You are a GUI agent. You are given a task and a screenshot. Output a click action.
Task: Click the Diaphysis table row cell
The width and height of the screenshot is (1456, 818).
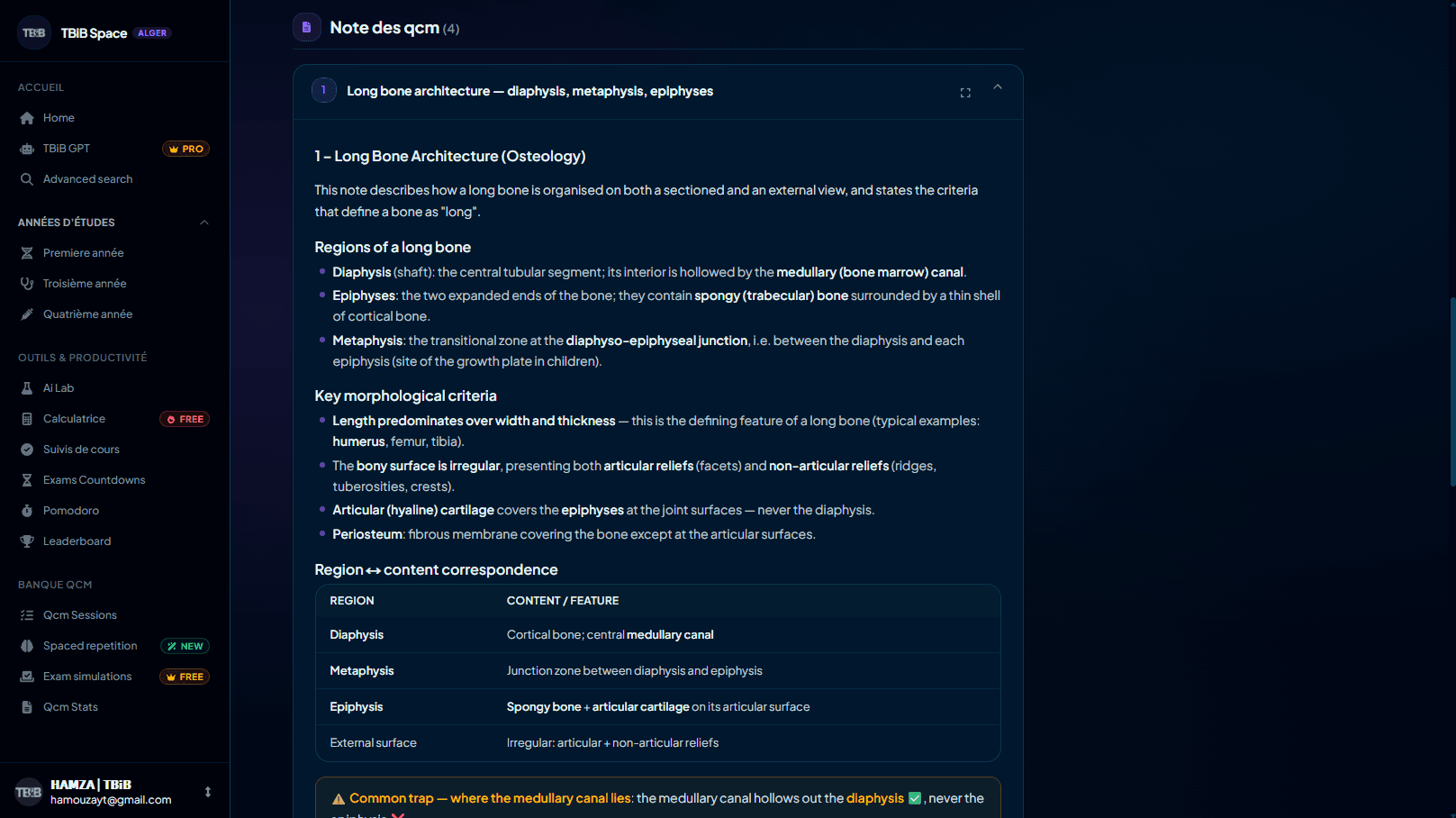pyautogui.click(x=357, y=635)
